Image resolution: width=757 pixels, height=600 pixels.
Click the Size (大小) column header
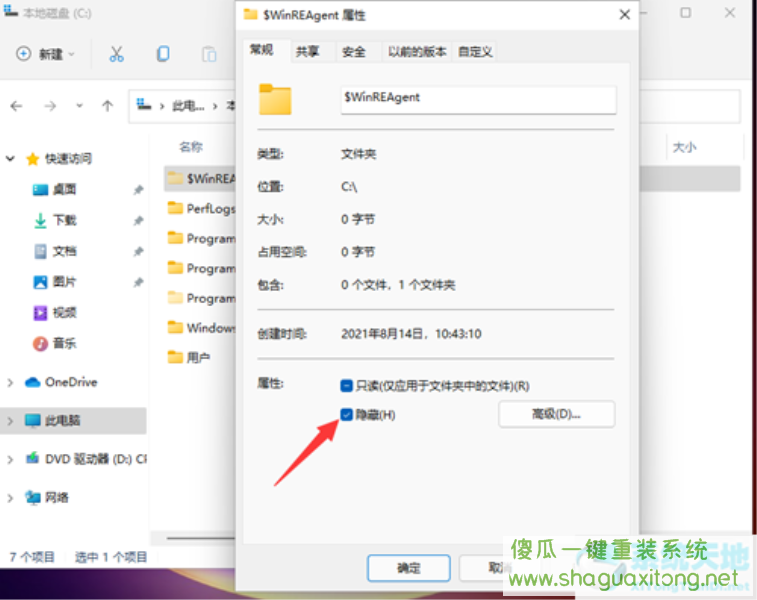click(685, 147)
